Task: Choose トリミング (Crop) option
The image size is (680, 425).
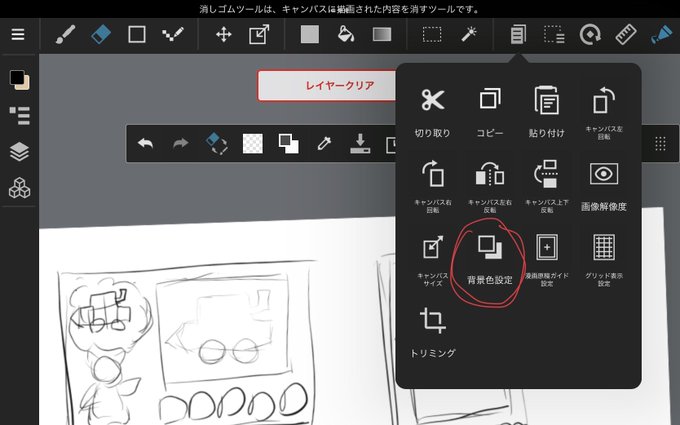Action: 432,333
